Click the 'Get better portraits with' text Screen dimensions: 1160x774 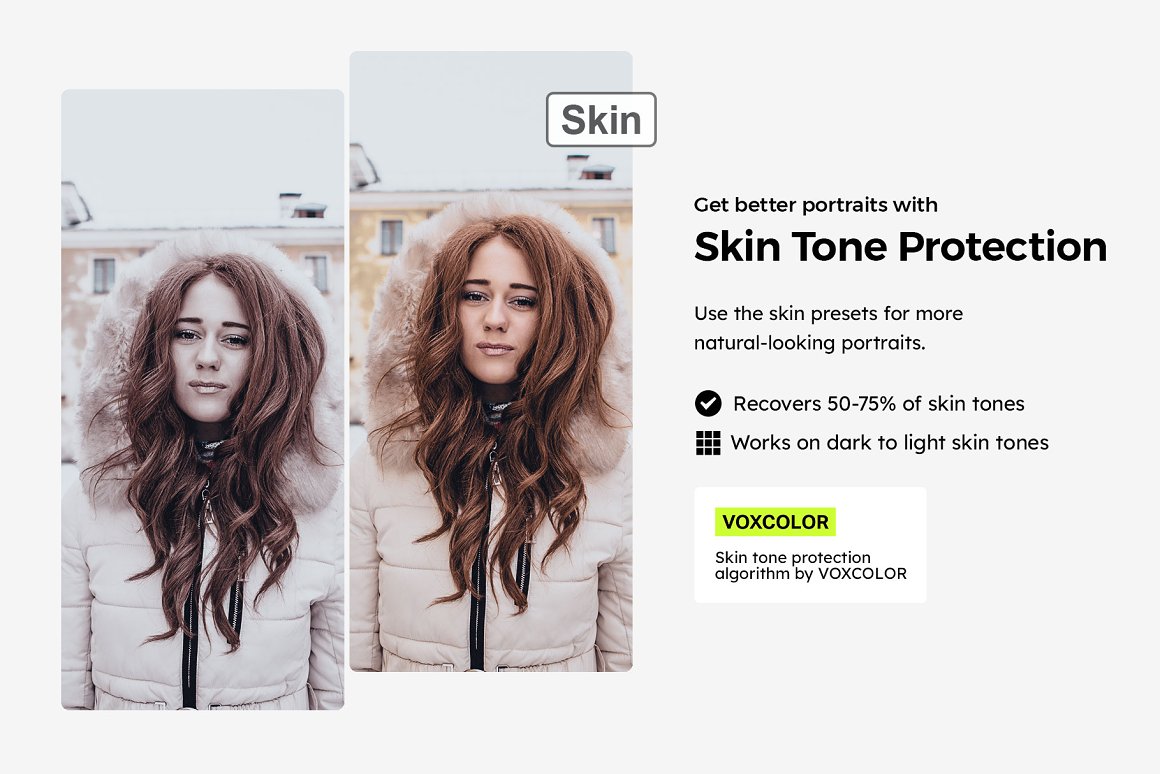pos(815,205)
